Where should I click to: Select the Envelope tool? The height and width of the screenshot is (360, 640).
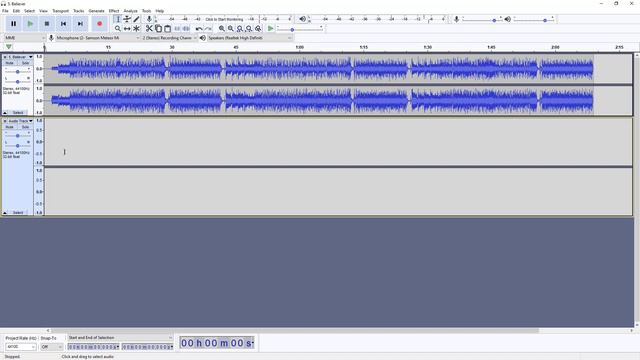[x=127, y=19]
